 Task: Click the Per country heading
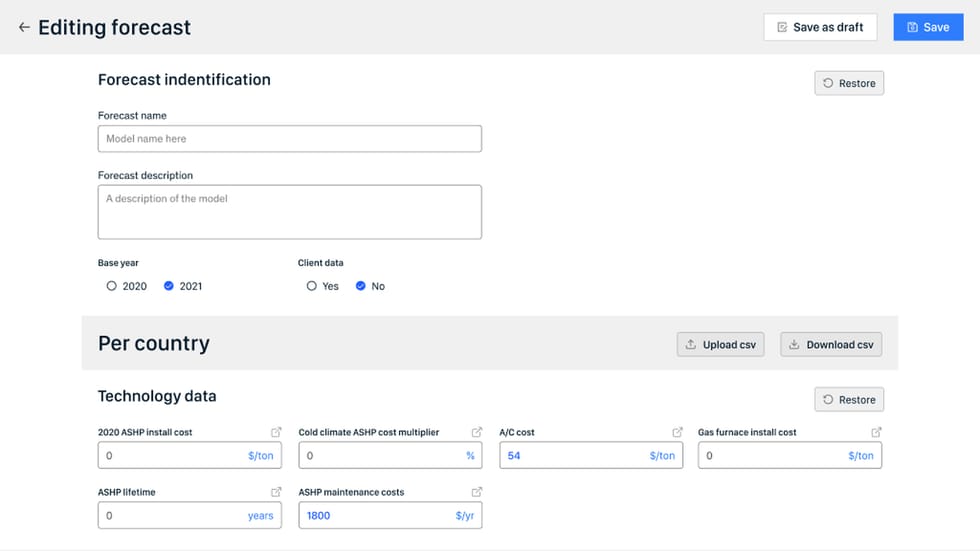pos(154,343)
